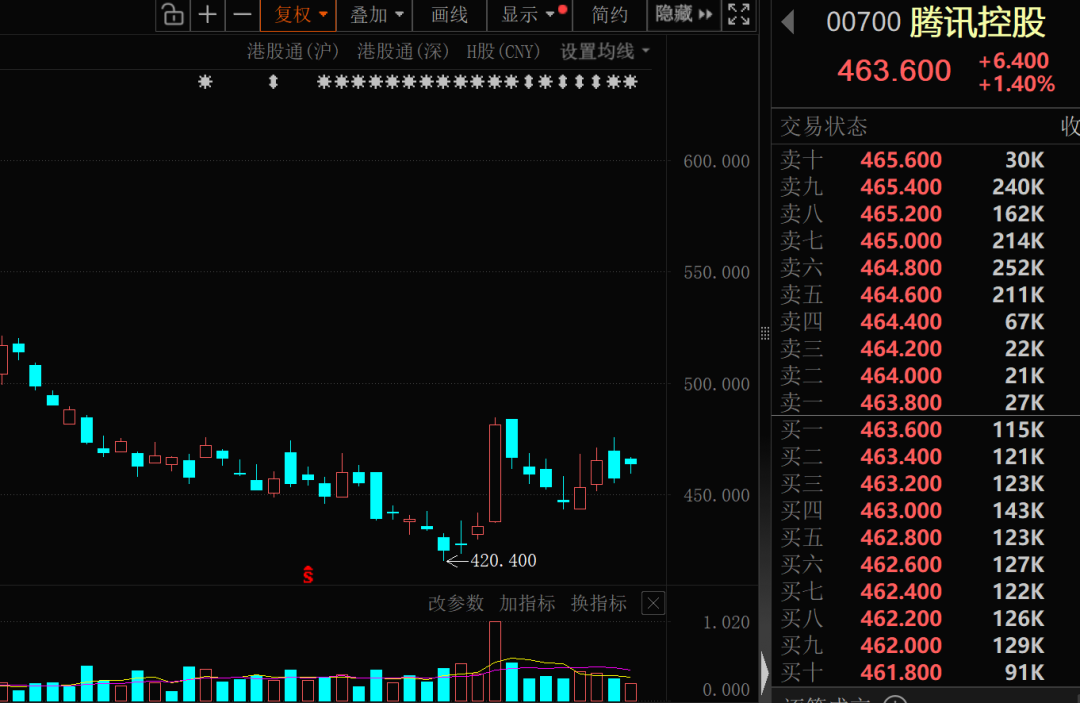1080x703 pixels.
Task: Select 买四 price 463.000
Action: coord(901,510)
